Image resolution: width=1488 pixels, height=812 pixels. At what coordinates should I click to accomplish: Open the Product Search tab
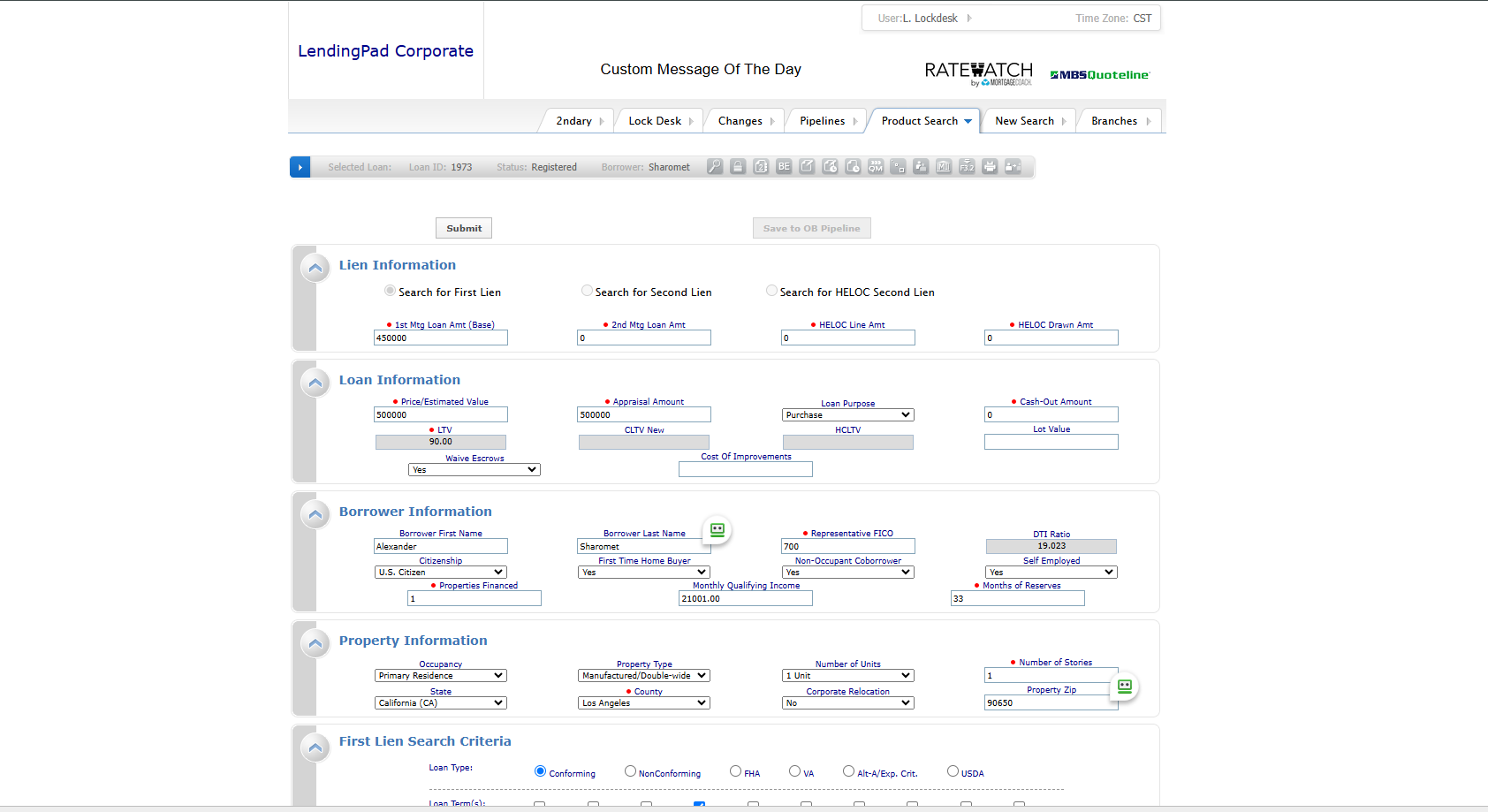pyautogui.click(x=925, y=121)
